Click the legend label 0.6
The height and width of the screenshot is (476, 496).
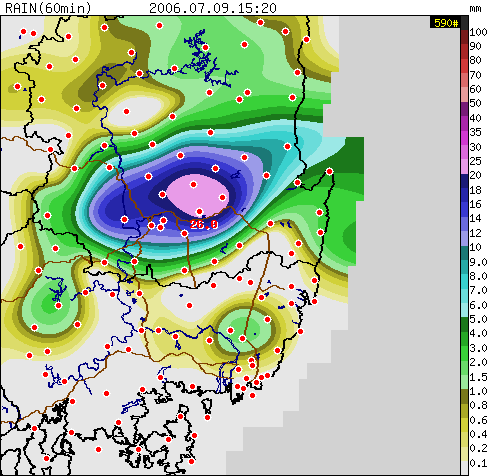(478, 420)
